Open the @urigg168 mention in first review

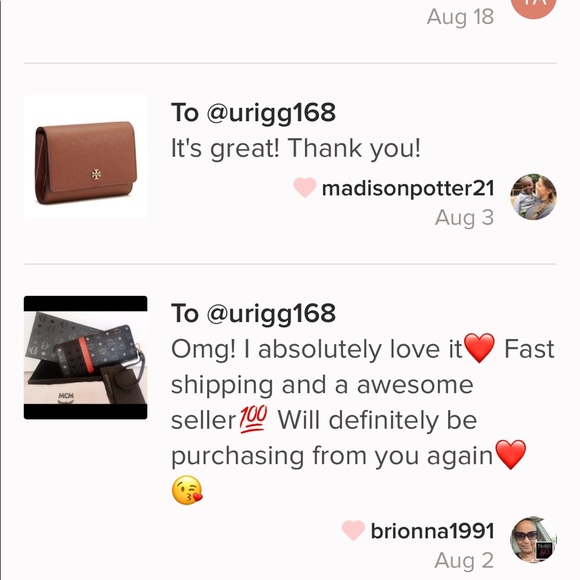click(271, 112)
